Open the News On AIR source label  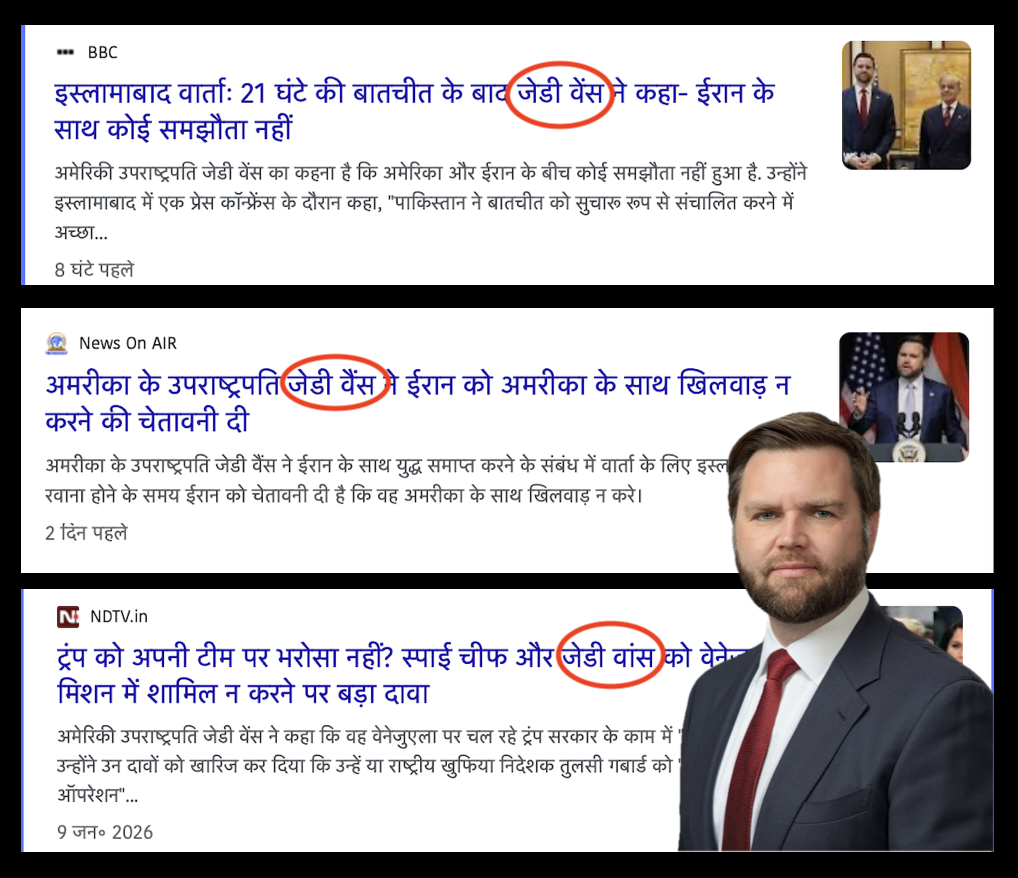pos(128,343)
